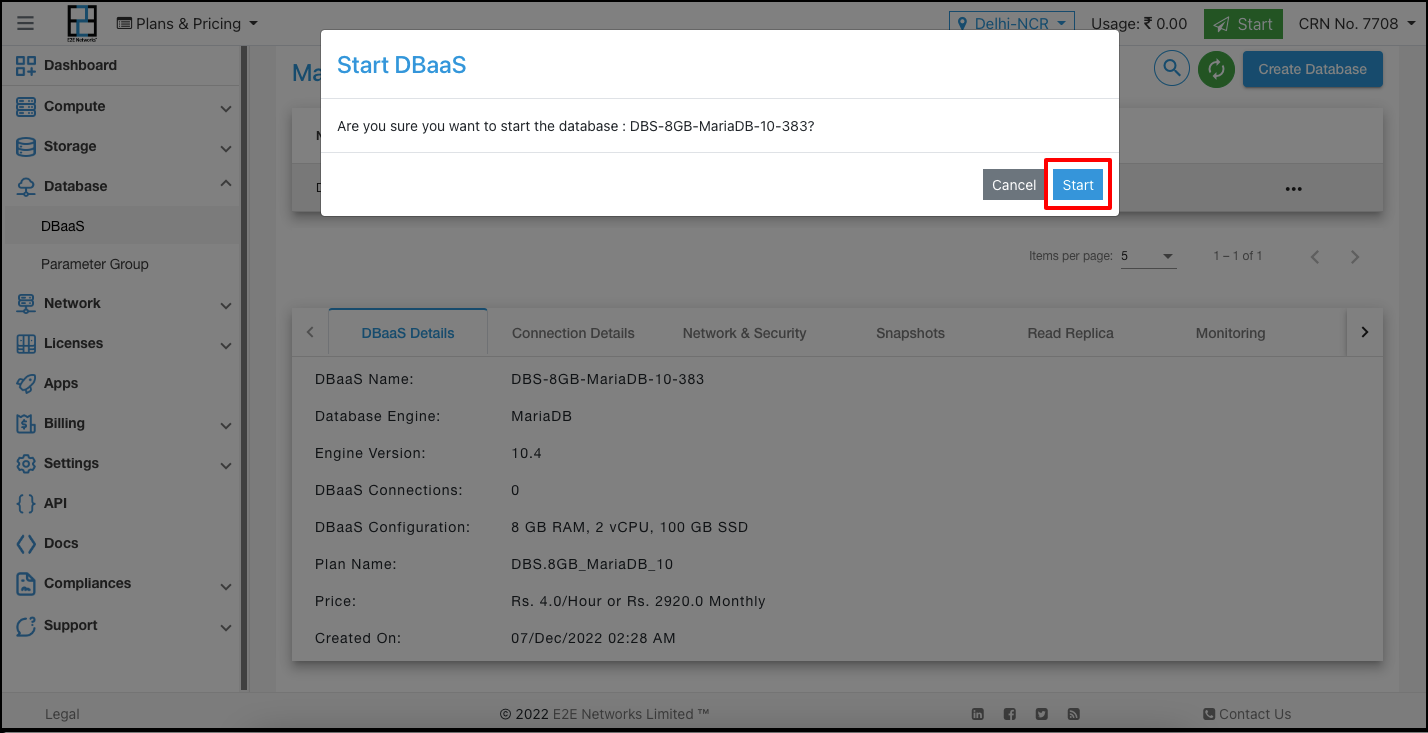
Task: Click the API curly braces icon
Action: pyautogui.click(x=26, y=503)
